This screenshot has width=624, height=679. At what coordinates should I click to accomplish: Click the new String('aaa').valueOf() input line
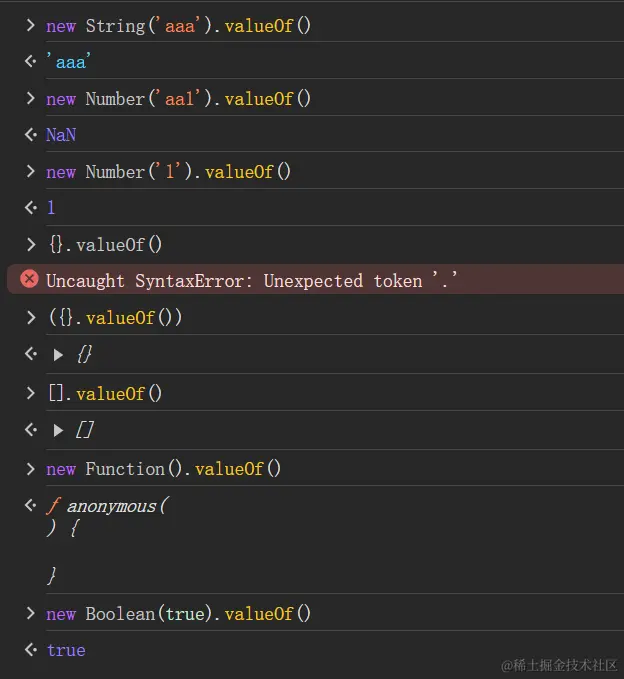pos(178,26)
